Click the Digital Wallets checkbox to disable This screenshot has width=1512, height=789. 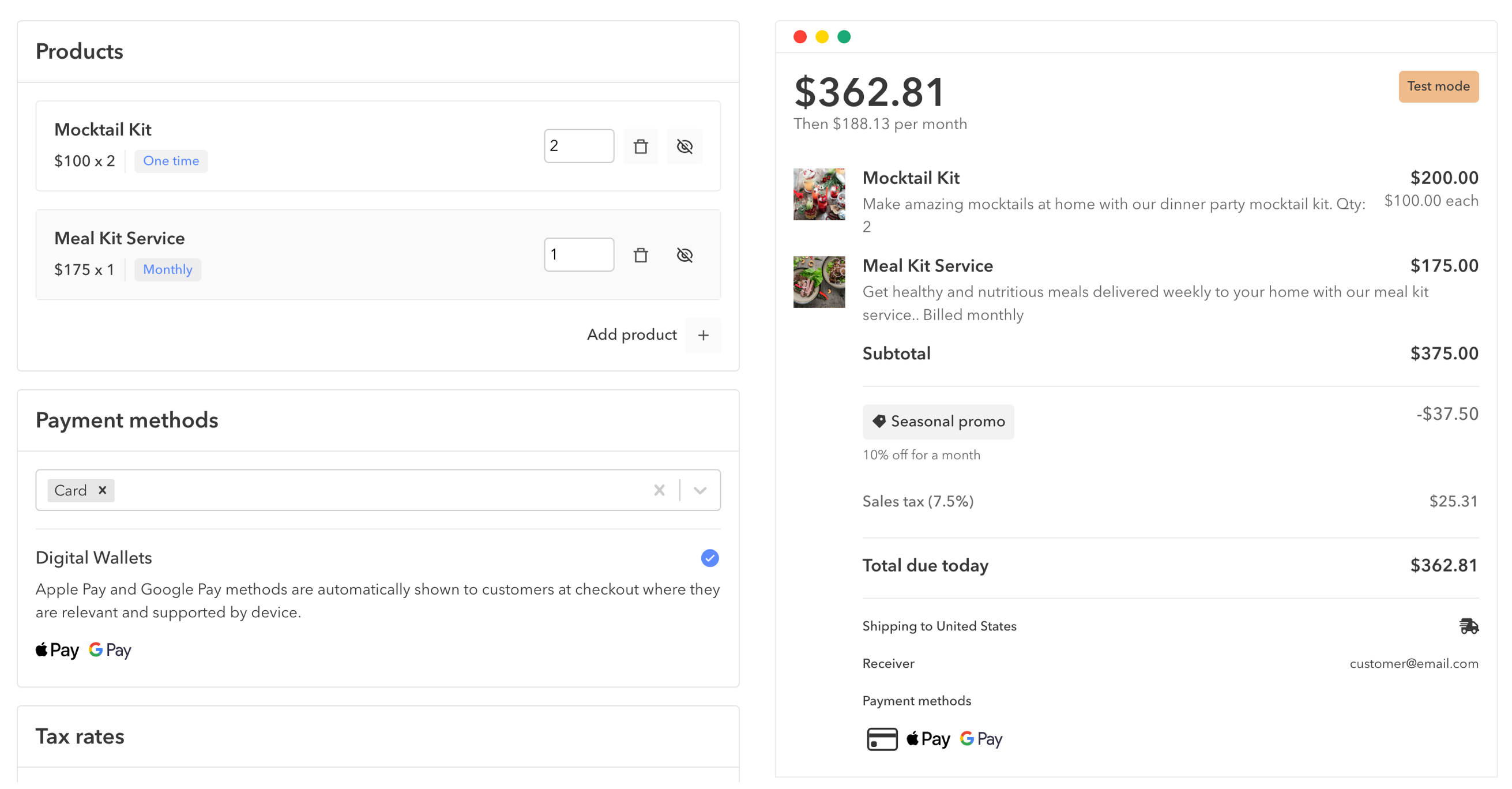point(710,558)
